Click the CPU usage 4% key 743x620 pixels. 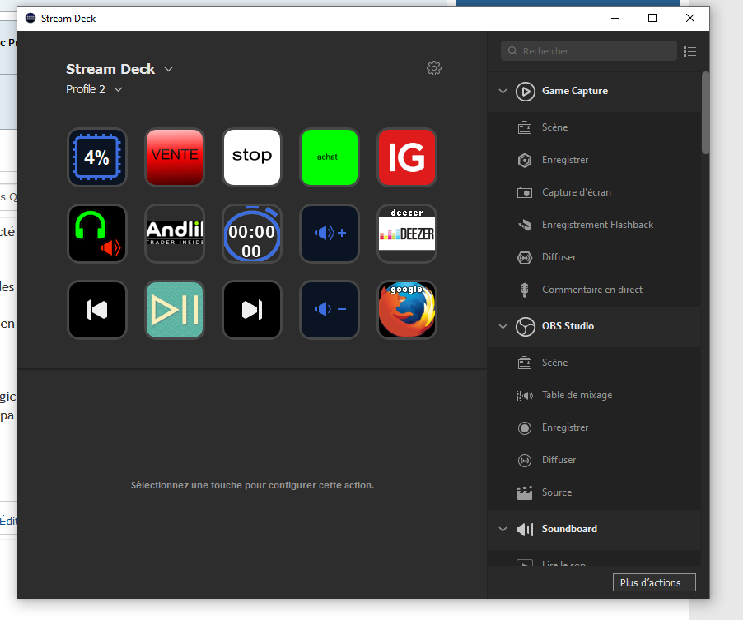point(97,156)
